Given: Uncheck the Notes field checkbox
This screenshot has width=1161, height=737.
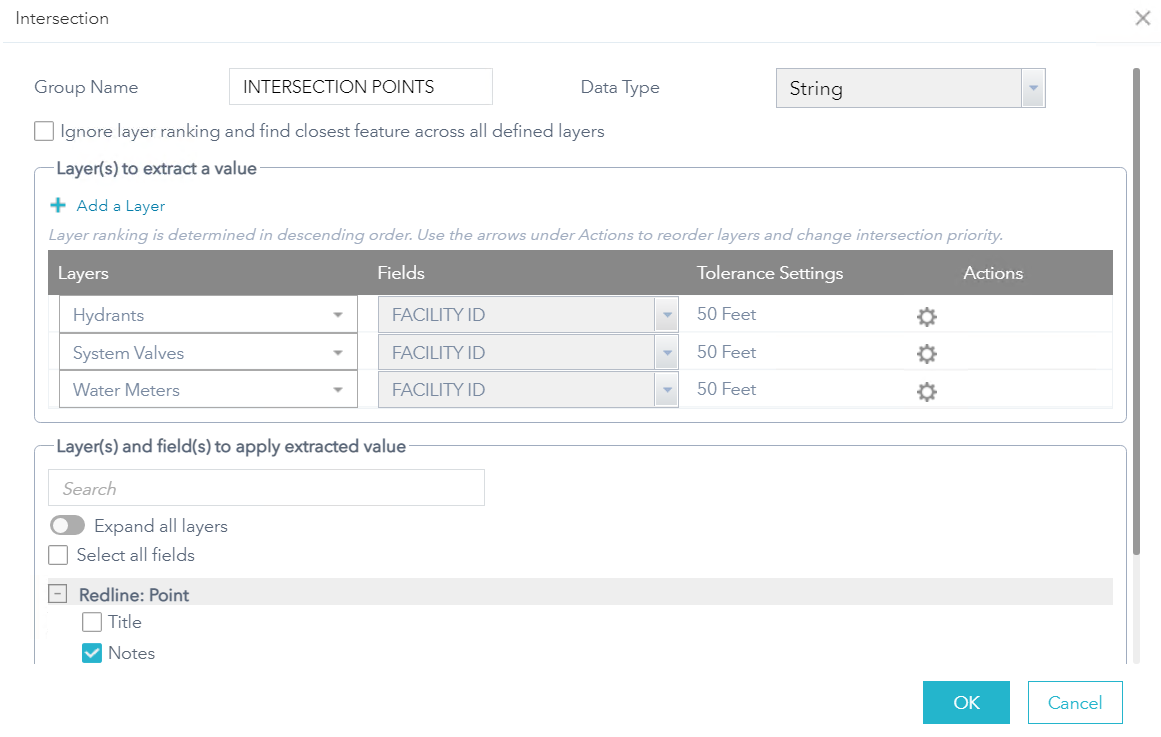Looking at the screenshot, I should (x=92, y=653).
